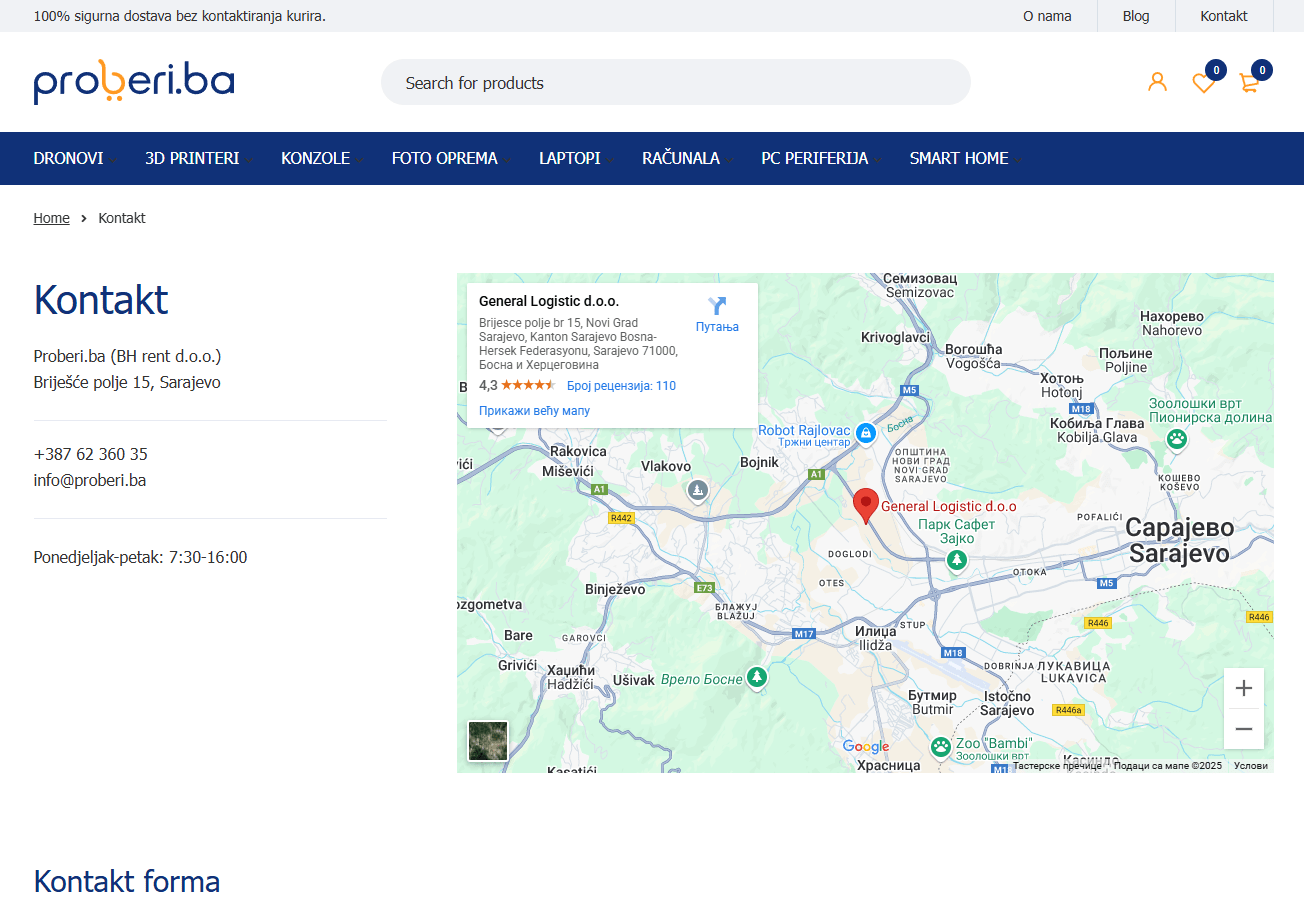Click the gray marker below Vlakovo
The image size is (1304, 917).
tap(698, 490)
